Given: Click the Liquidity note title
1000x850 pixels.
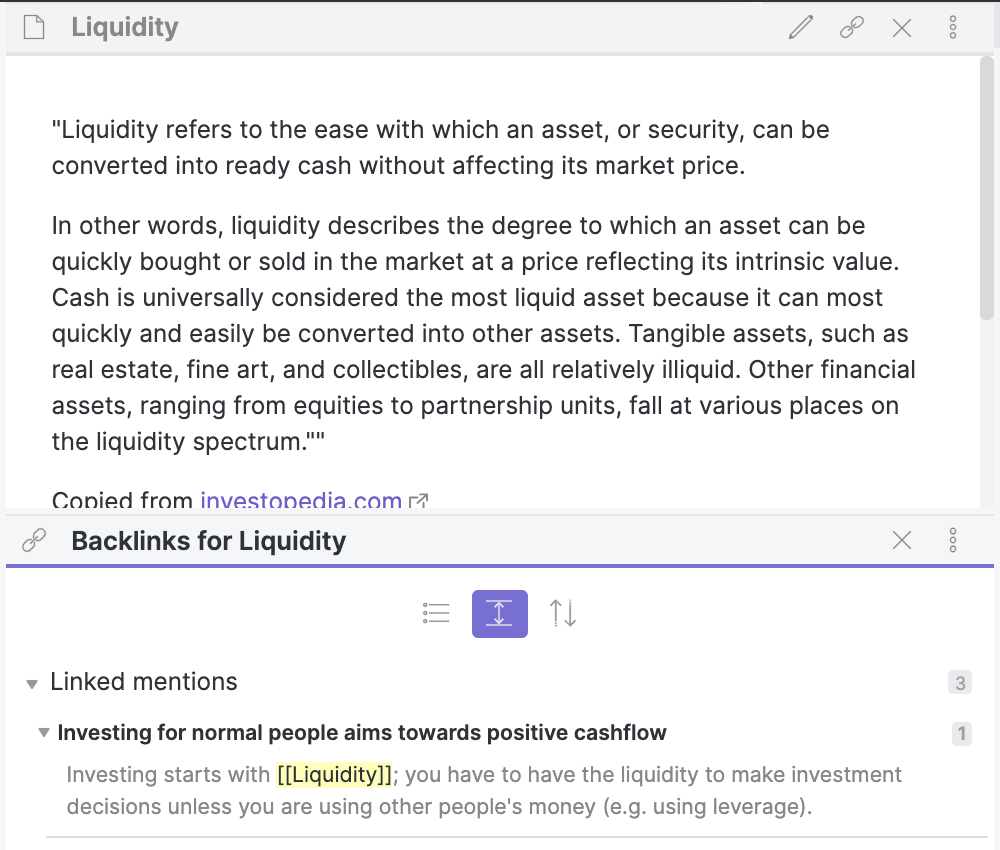Looking at the screenshot, I should (125, 27).
